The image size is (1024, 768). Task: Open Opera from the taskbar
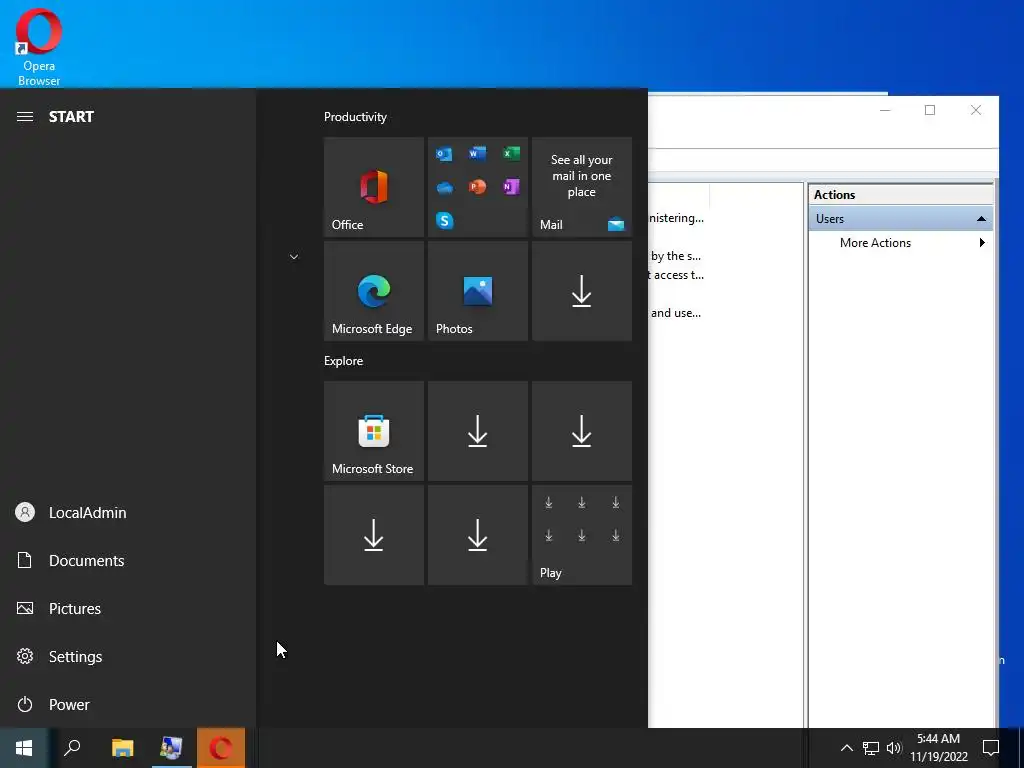[221, 748]
